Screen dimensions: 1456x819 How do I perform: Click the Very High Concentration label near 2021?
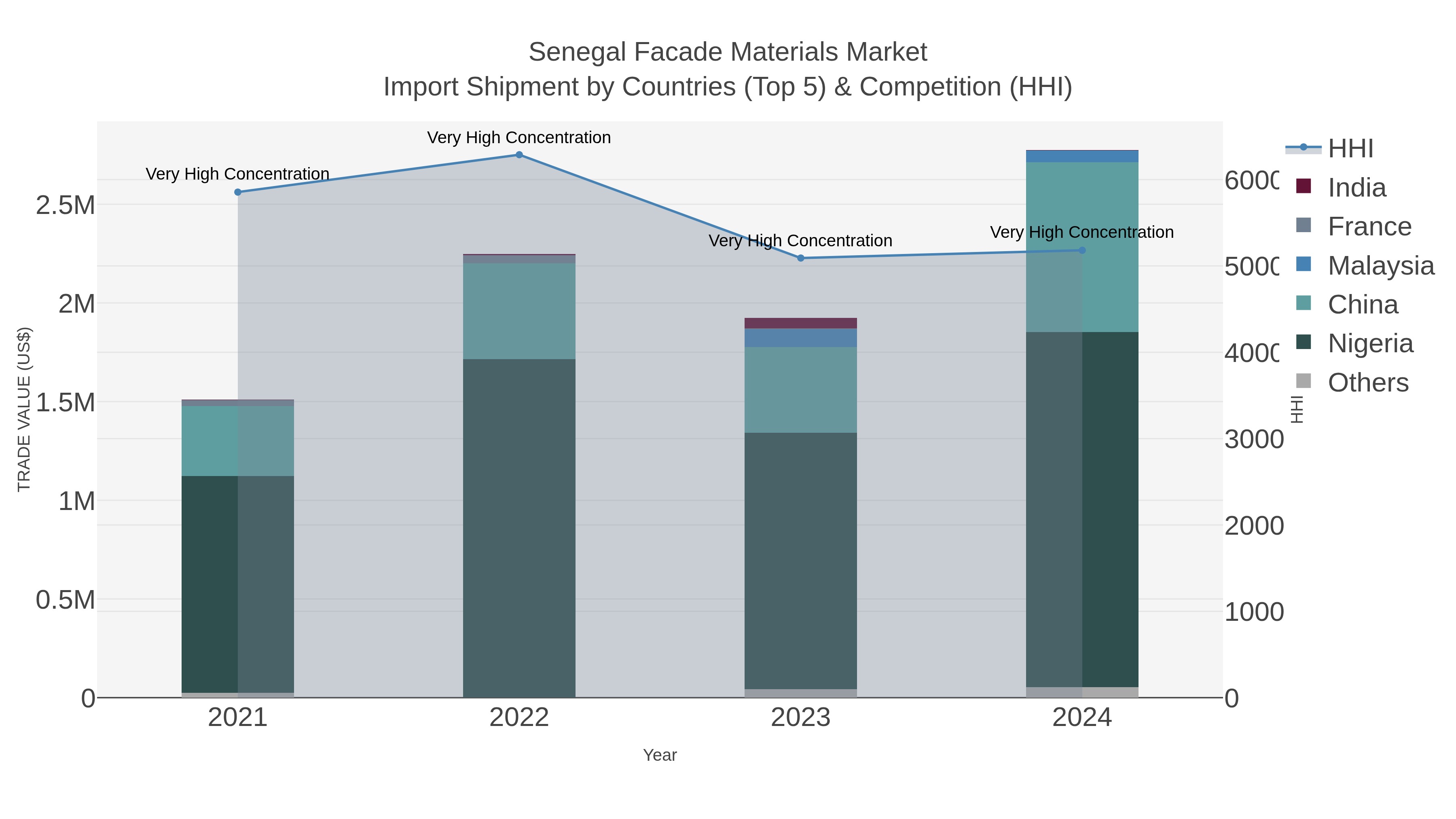pos(238,174)
